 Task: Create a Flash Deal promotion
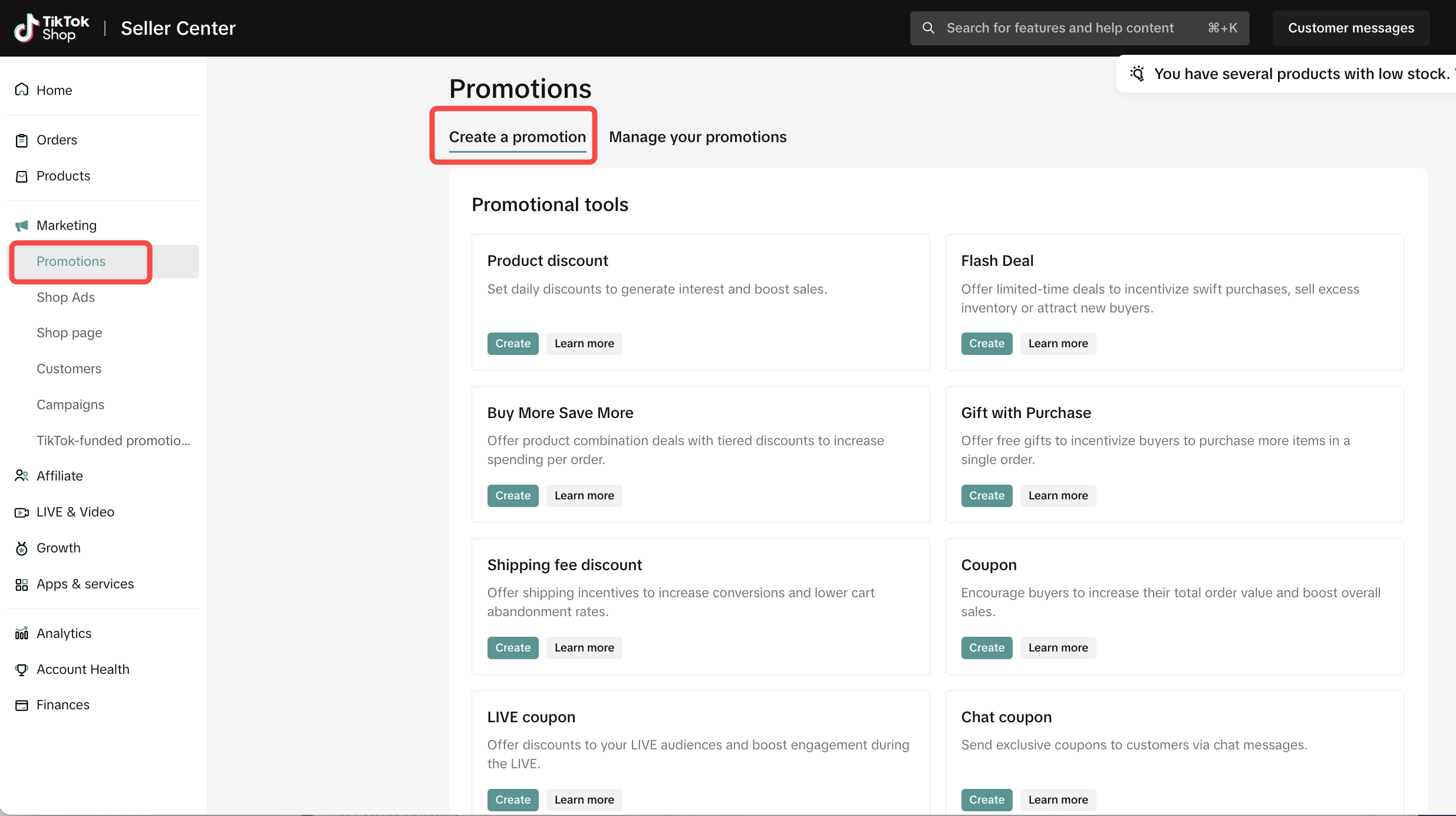[x=986, y=343]
